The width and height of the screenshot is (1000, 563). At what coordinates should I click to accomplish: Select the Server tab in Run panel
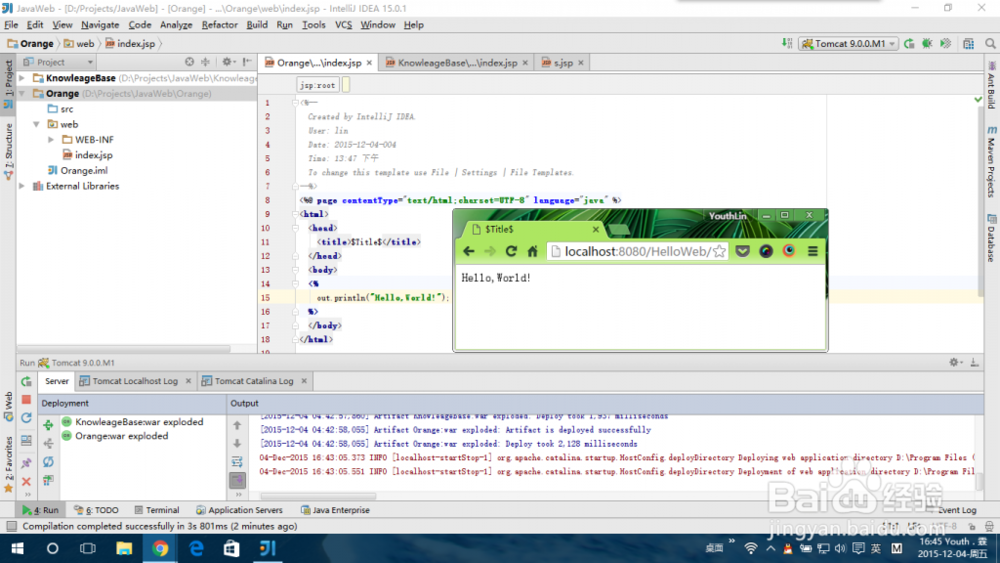56,381
